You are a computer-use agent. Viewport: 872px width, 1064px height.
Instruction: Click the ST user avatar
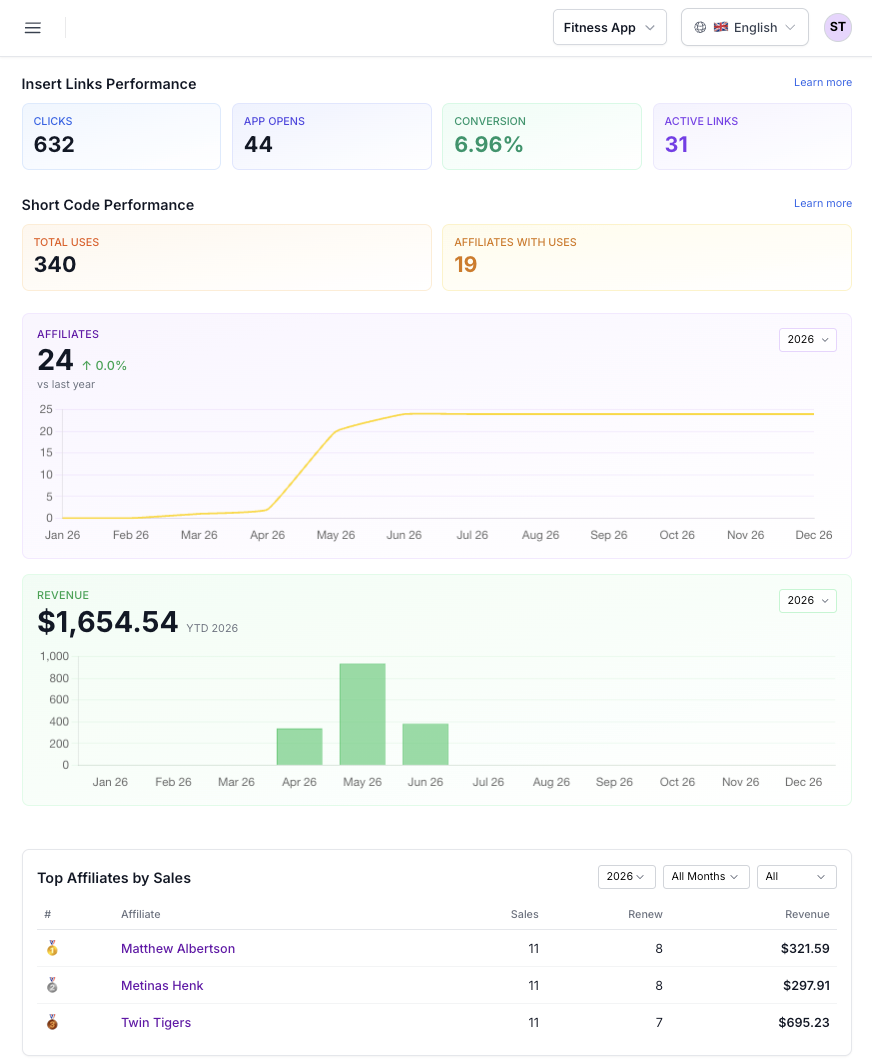[837, 27]
